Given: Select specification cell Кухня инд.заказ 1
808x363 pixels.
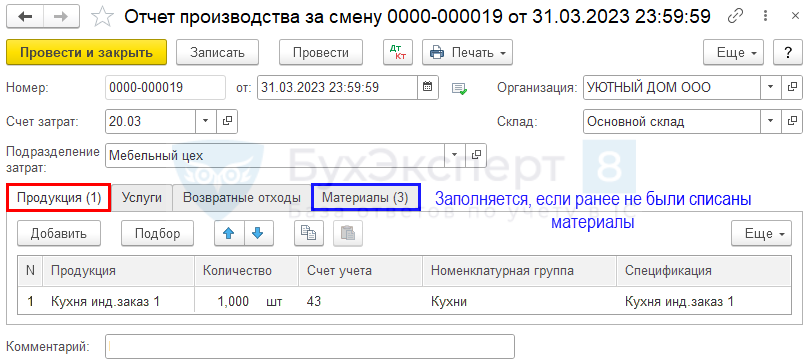Looking at the screenshot, I should click(x=704, y=301).
